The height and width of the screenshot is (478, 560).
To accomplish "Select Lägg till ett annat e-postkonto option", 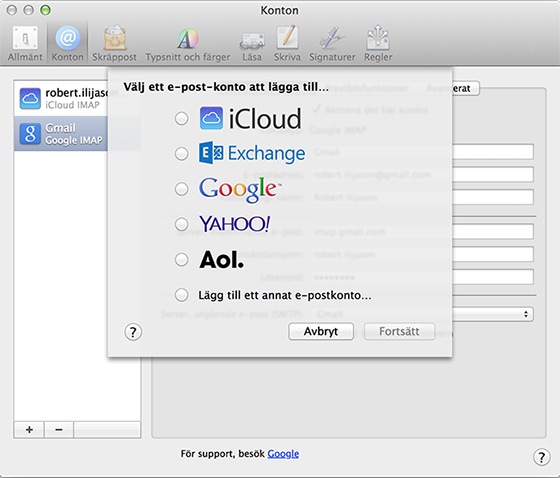I will tap(181, 295).
